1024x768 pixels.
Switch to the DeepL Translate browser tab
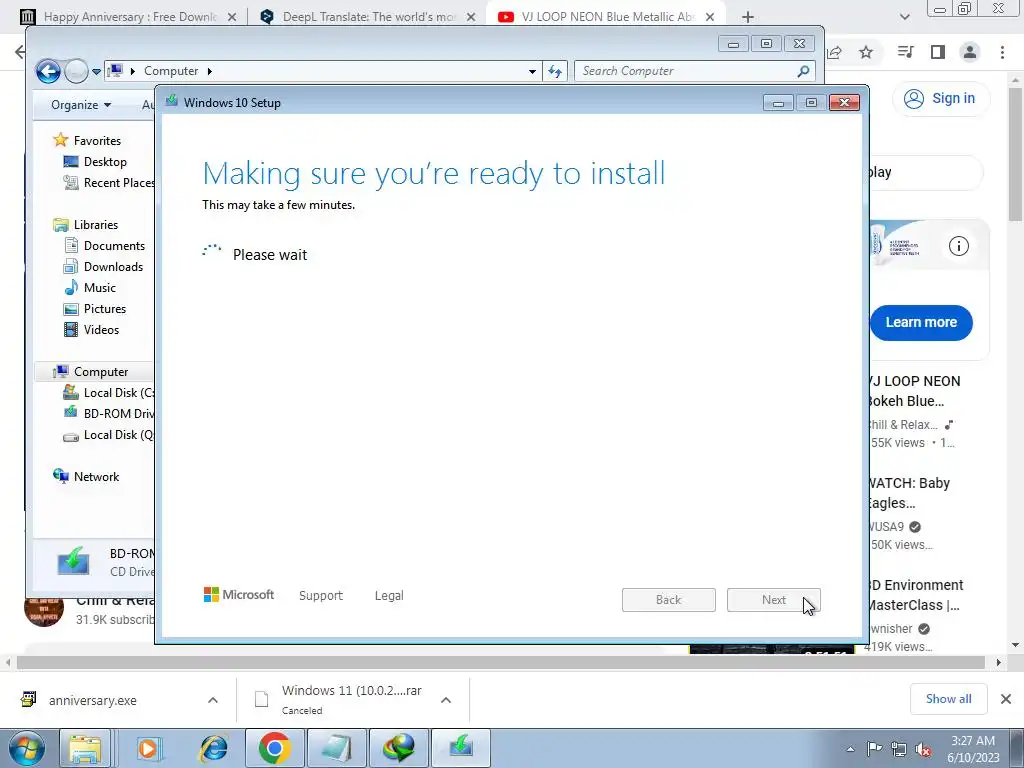368,17
